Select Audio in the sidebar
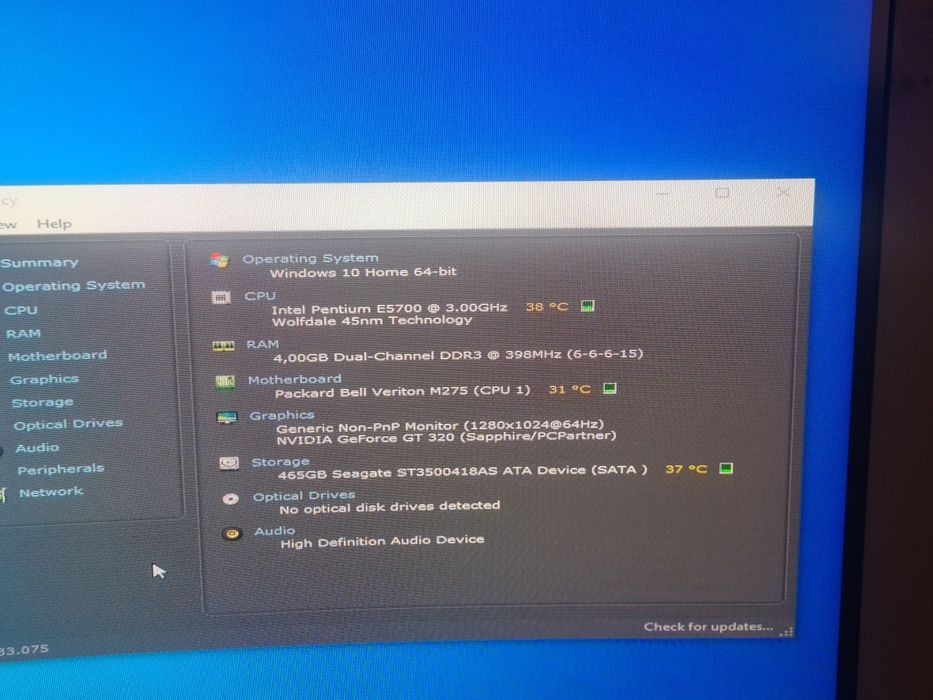 pyautogui.click(x=37, y=448)
